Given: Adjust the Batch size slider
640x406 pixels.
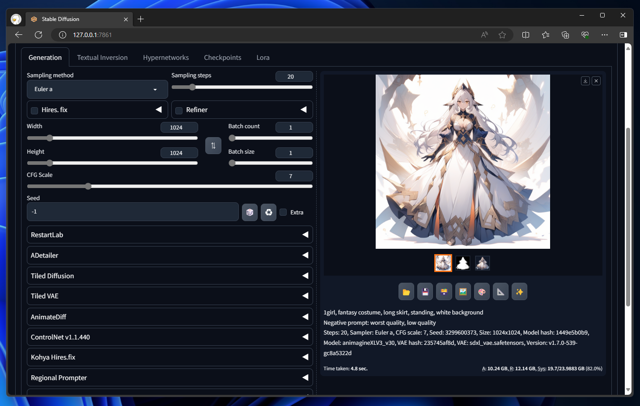Looking at the screenshot, I should click(x=271, y=163).
